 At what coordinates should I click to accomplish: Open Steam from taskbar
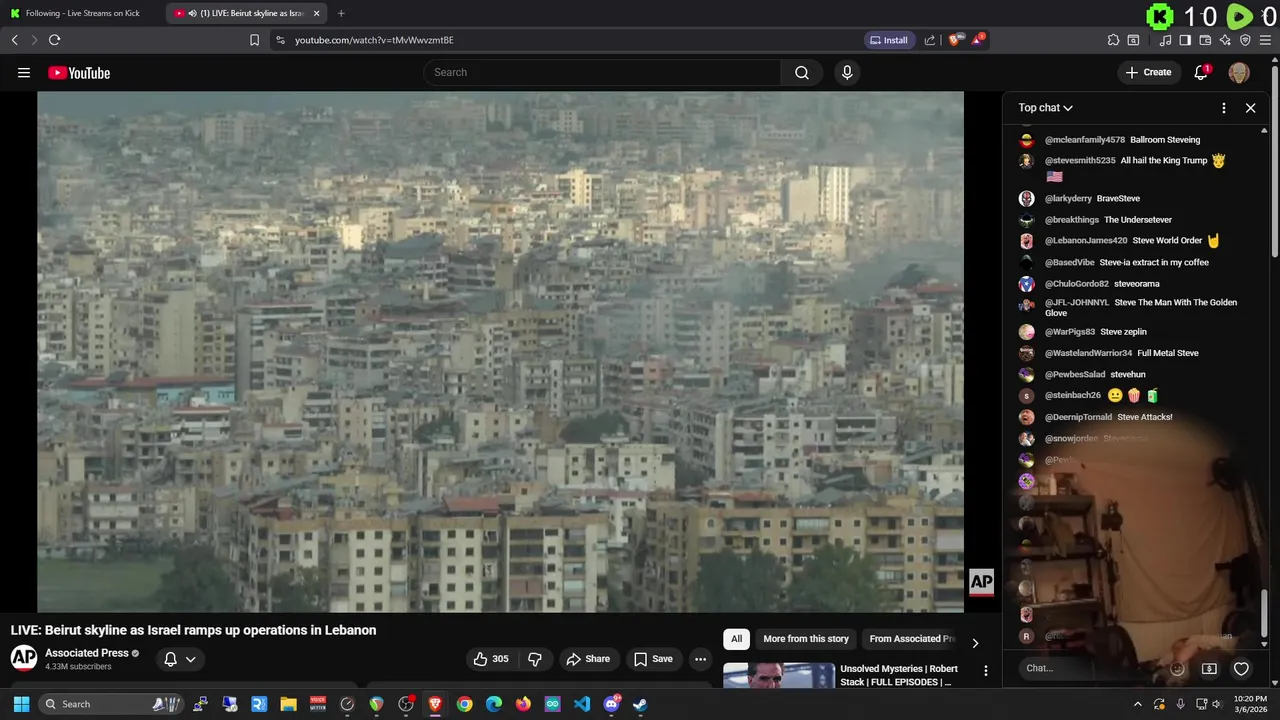[x=640, y=704]
